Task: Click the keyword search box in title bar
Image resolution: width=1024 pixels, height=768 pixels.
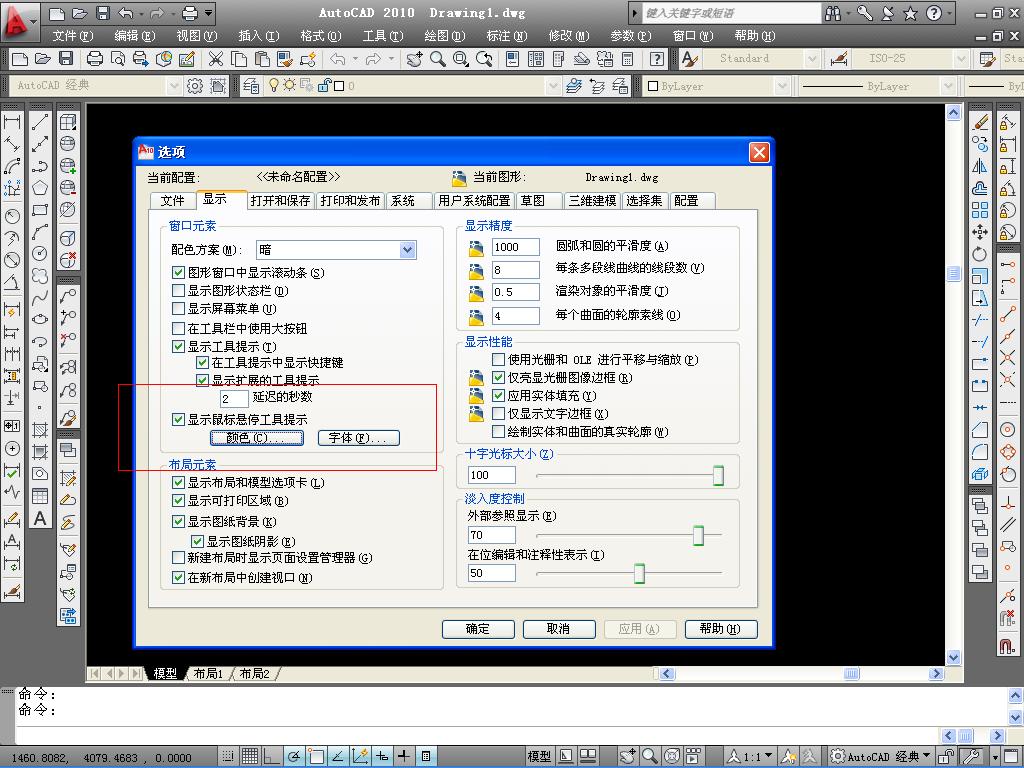Action: (731, 12)
